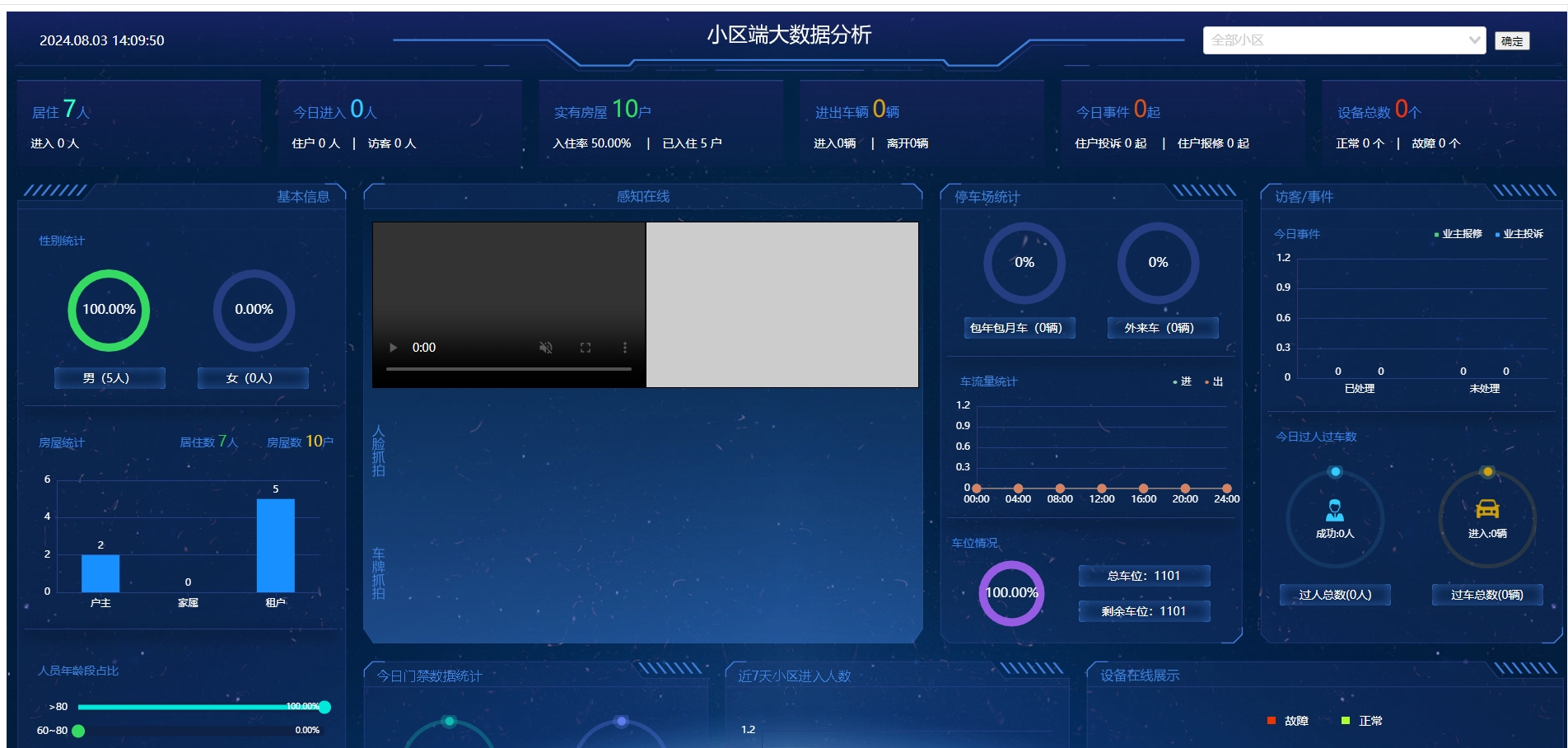The height and width of the screenshot is (748, 1568).
Task: Click the 08:00 point on traffic chart
Action: [x=1060, y=489]
